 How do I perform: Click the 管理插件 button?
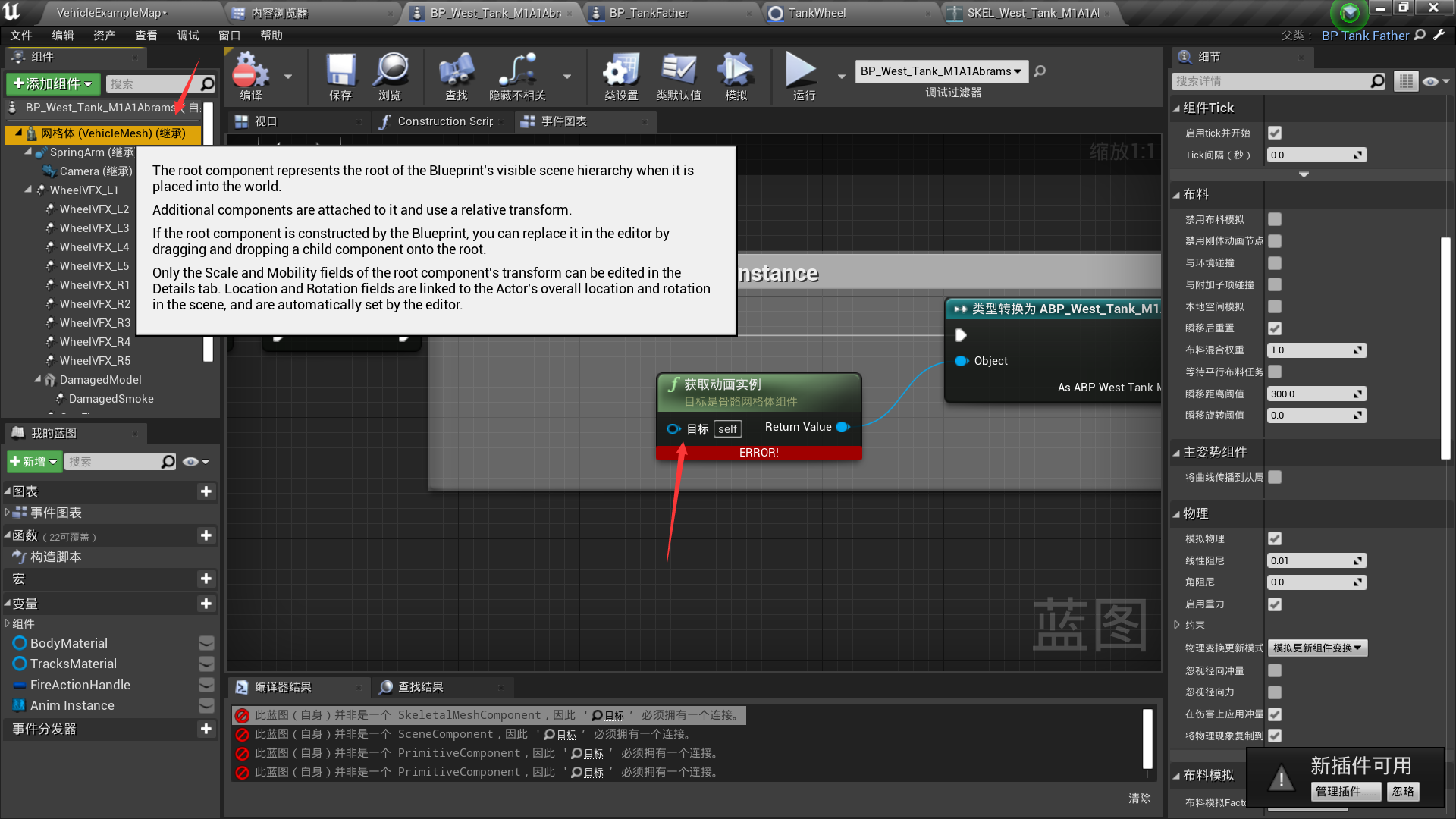(x=1345, y=792)
